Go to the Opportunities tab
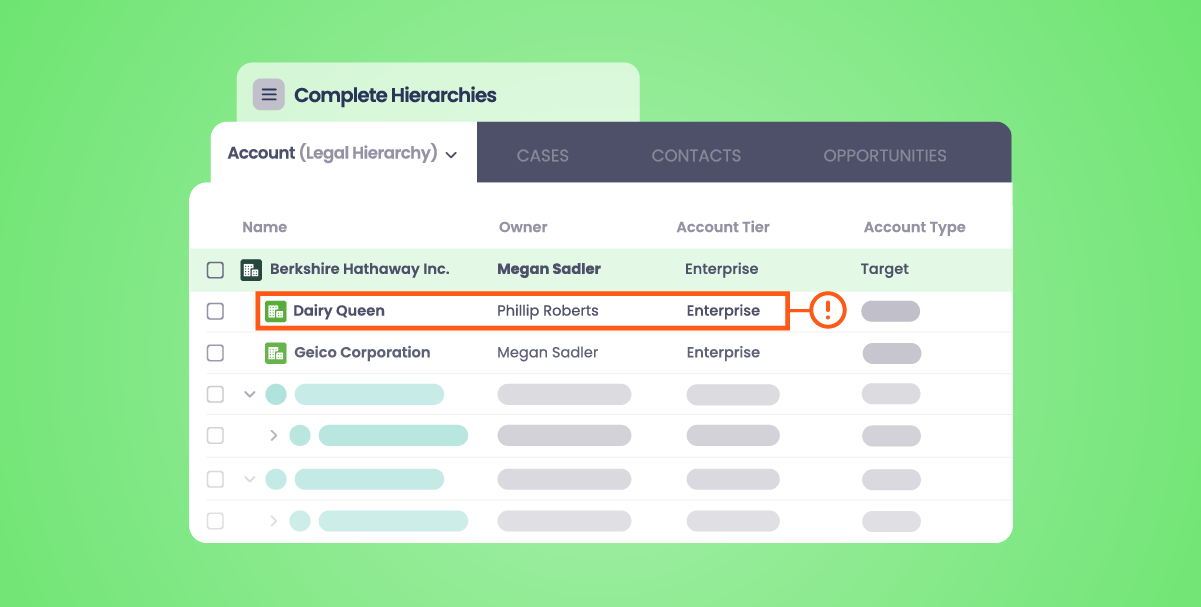This screenshot has height=607, width=1201. (885, 156)
